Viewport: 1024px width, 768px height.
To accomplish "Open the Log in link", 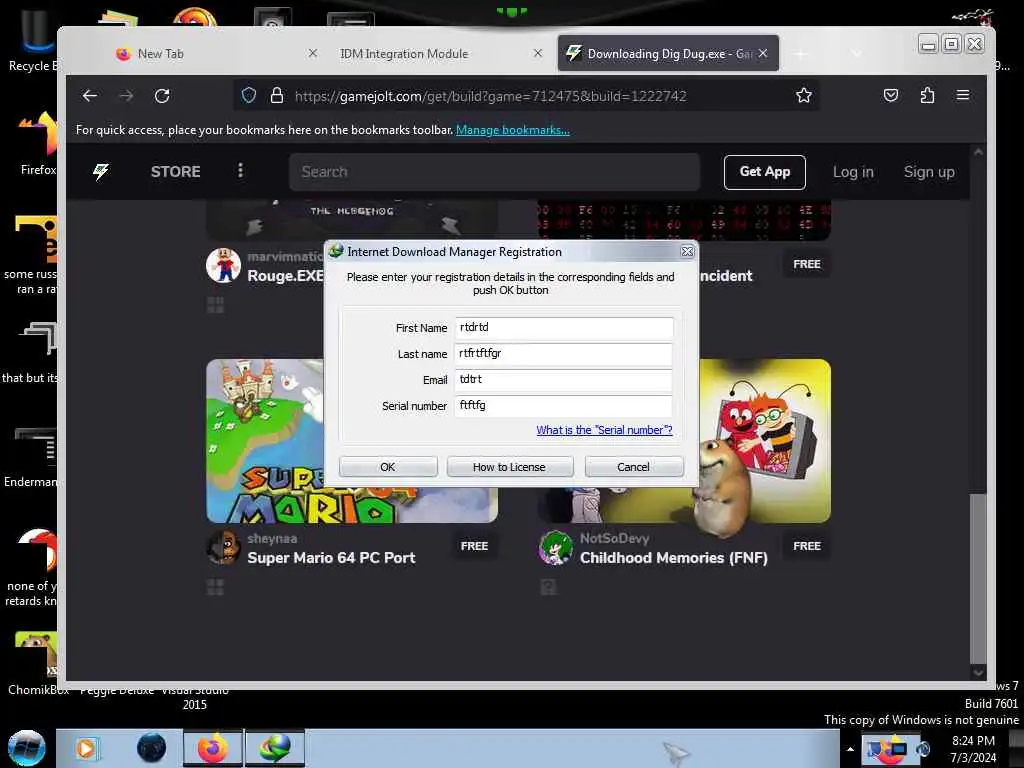I will pos(853,172).
